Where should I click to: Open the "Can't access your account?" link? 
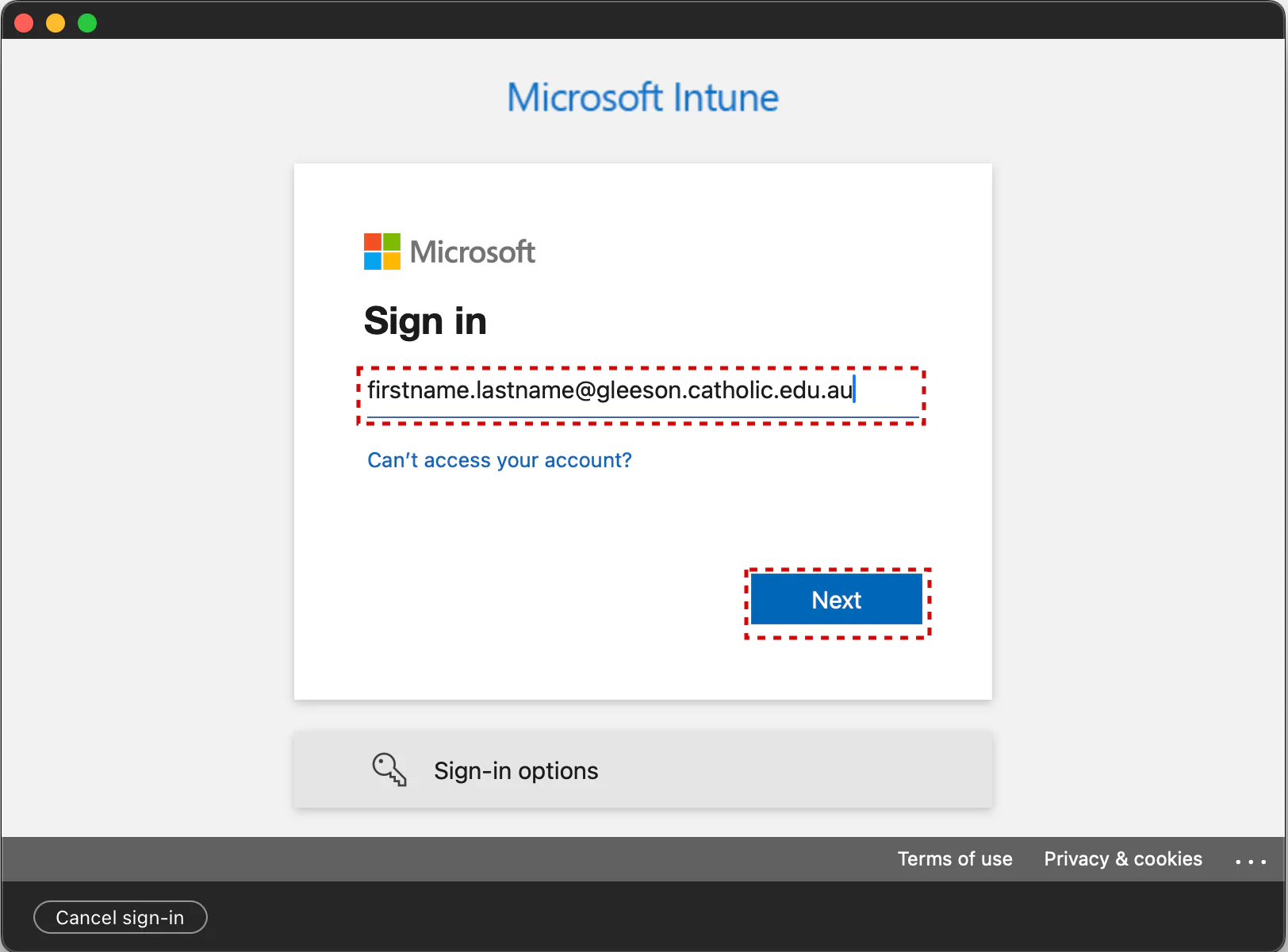click(x=500, y=460)
